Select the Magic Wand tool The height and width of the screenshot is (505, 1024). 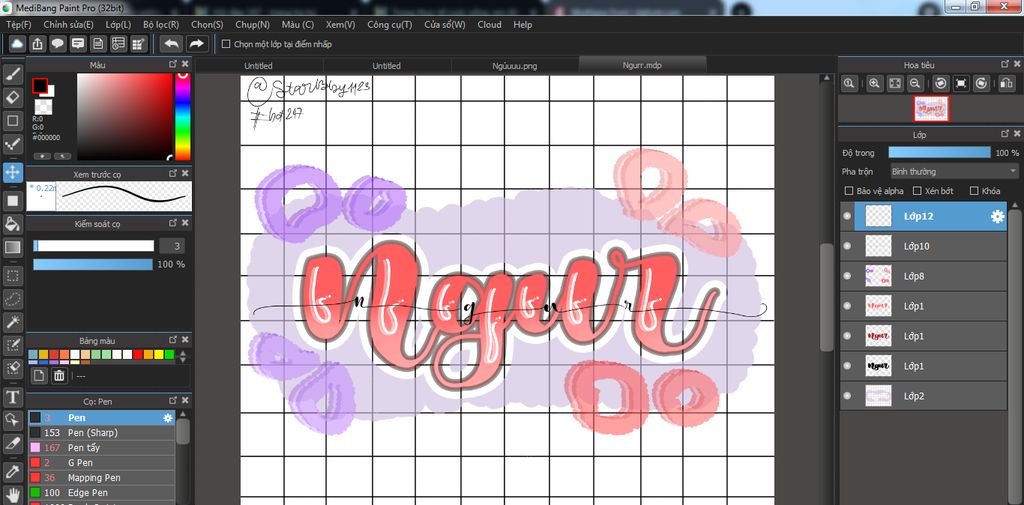coord(12,322)
